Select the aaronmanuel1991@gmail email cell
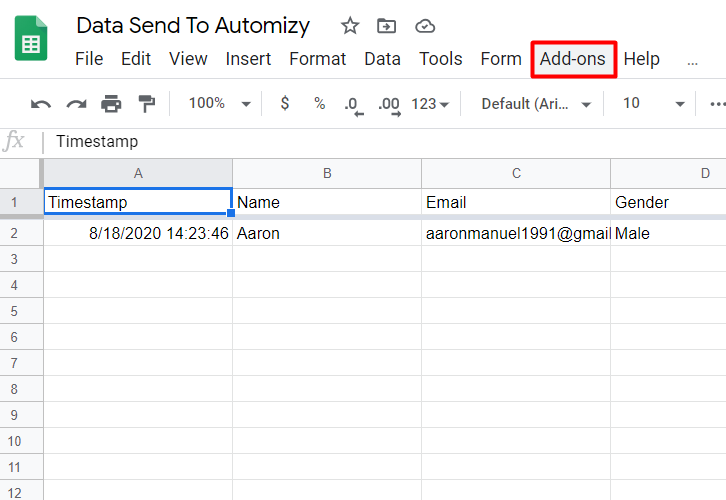Viewport: 726px width, 500px height. tap(516, 233)
